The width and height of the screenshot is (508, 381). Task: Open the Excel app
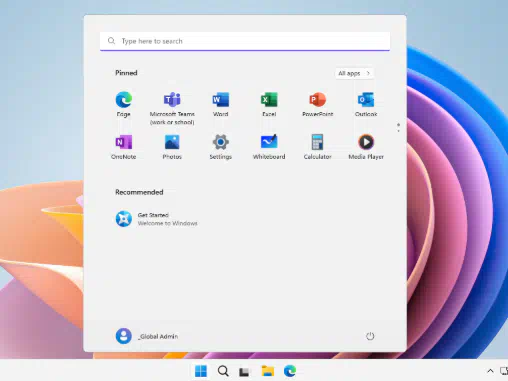(269, 104)
